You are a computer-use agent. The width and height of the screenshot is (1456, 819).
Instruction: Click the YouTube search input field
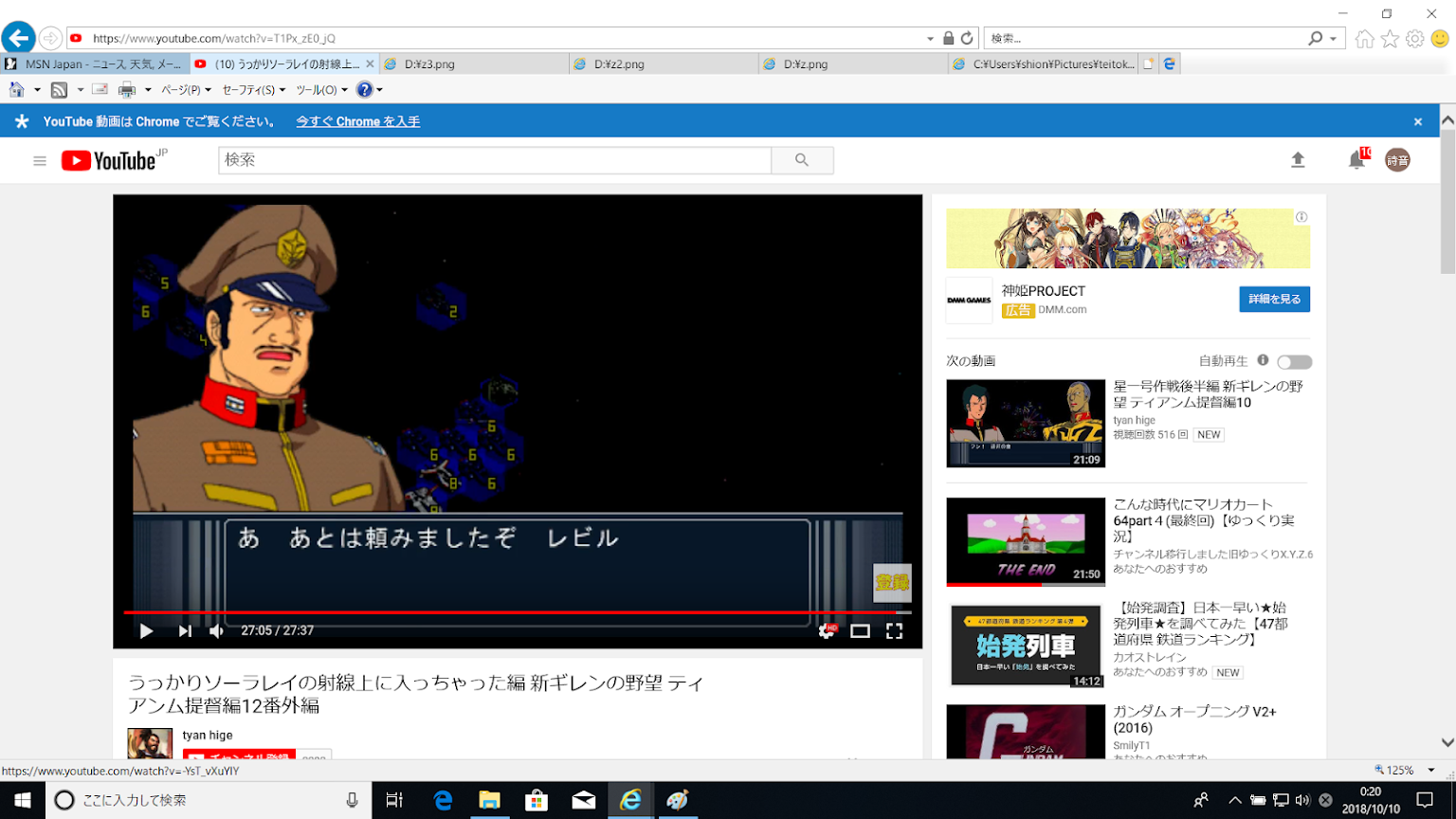495,160
